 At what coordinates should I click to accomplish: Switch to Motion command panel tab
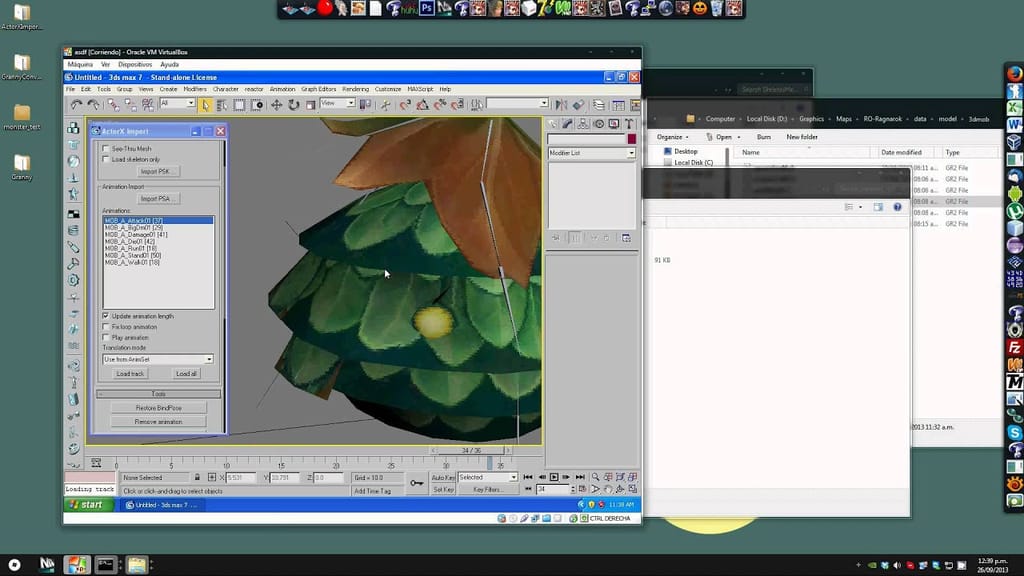(x=599, y=123)
